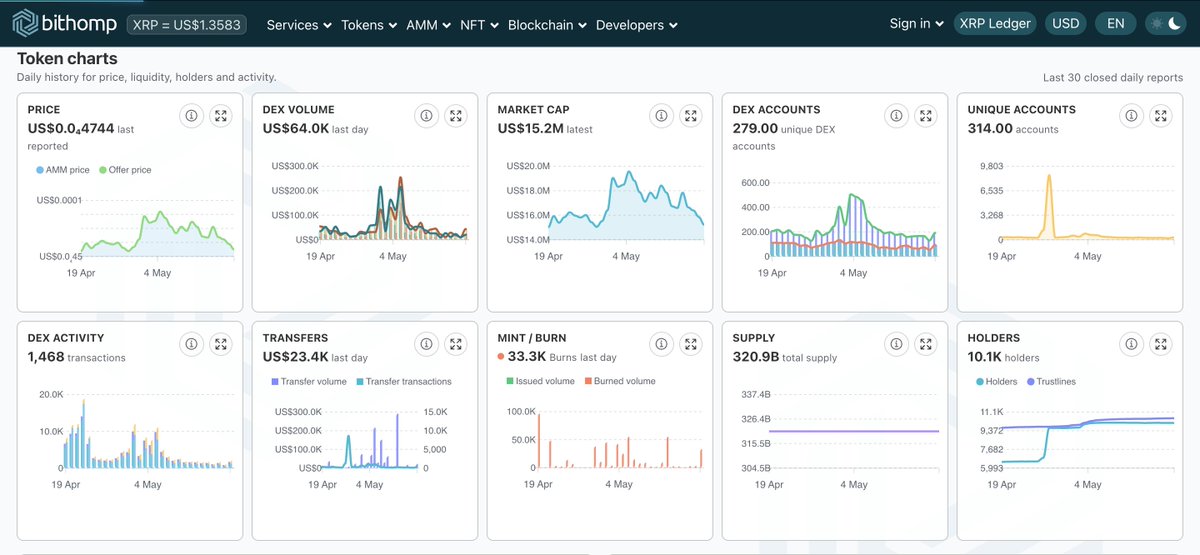The image size is (1200, 555).
Task: Maximize the MARKET CAP chart
Action: coord(691,116)
